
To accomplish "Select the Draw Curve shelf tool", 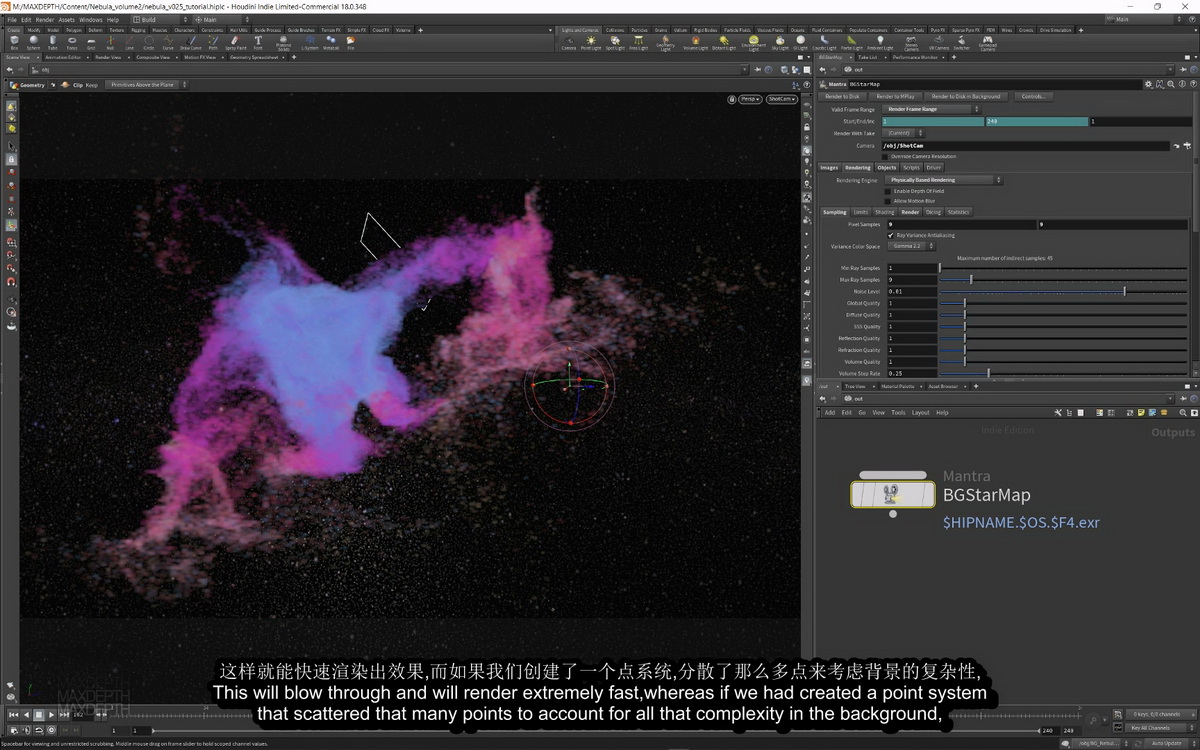I will point(189,42).
